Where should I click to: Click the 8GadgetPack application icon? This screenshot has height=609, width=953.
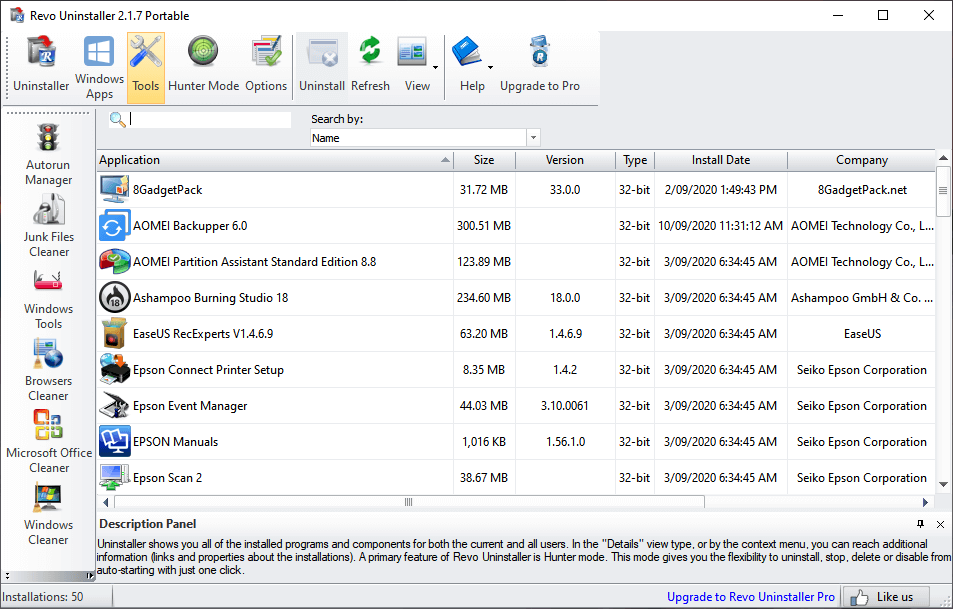pos(114,190)
